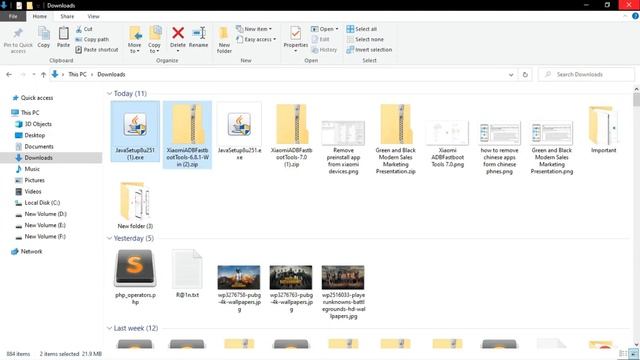640x360 pixels.
Task: Switch to the Share ribbon tab
Action: [67, 16]
